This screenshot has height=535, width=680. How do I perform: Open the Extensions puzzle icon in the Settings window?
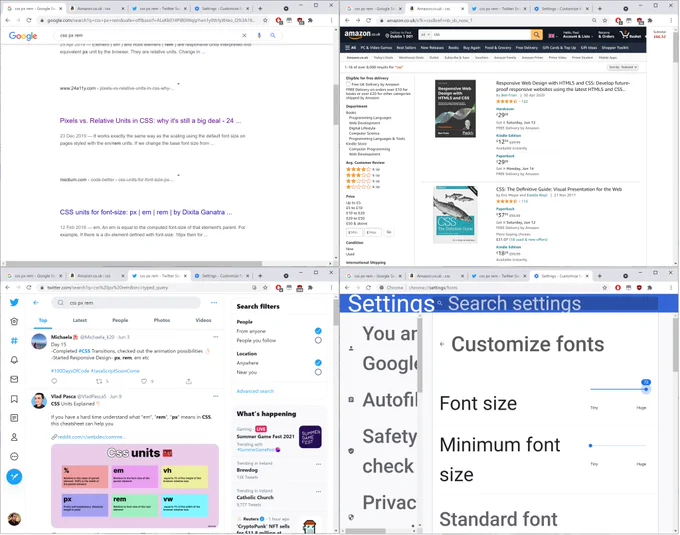click(x=650, y=287)
